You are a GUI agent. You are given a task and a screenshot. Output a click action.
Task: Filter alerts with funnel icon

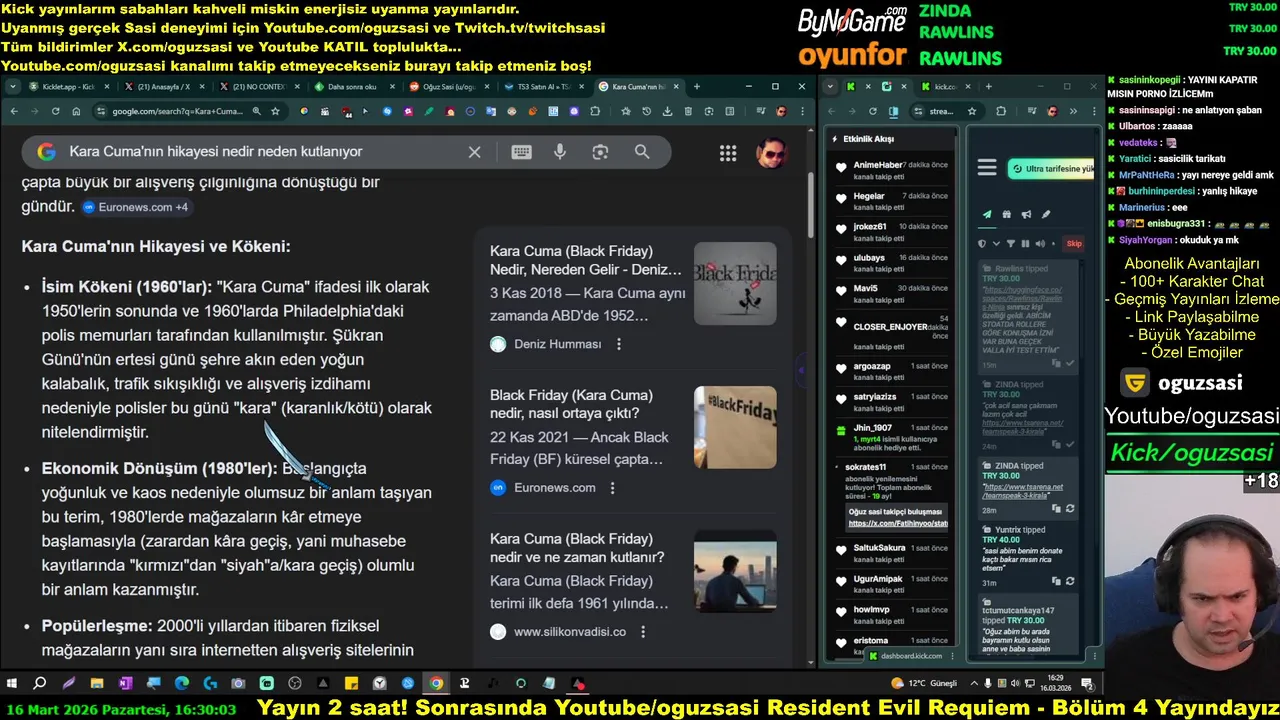1011,243
